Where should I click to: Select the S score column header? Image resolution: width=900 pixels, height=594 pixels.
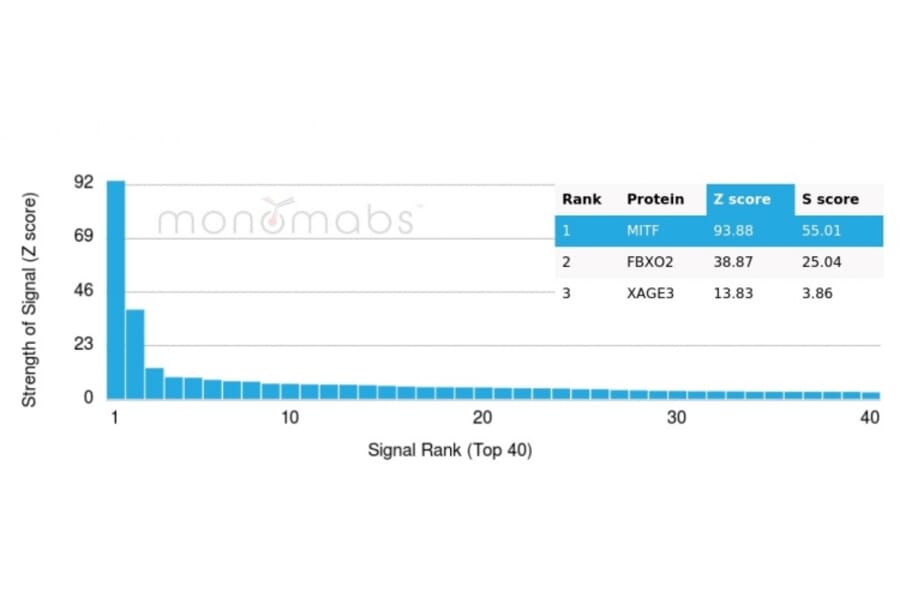829,199
